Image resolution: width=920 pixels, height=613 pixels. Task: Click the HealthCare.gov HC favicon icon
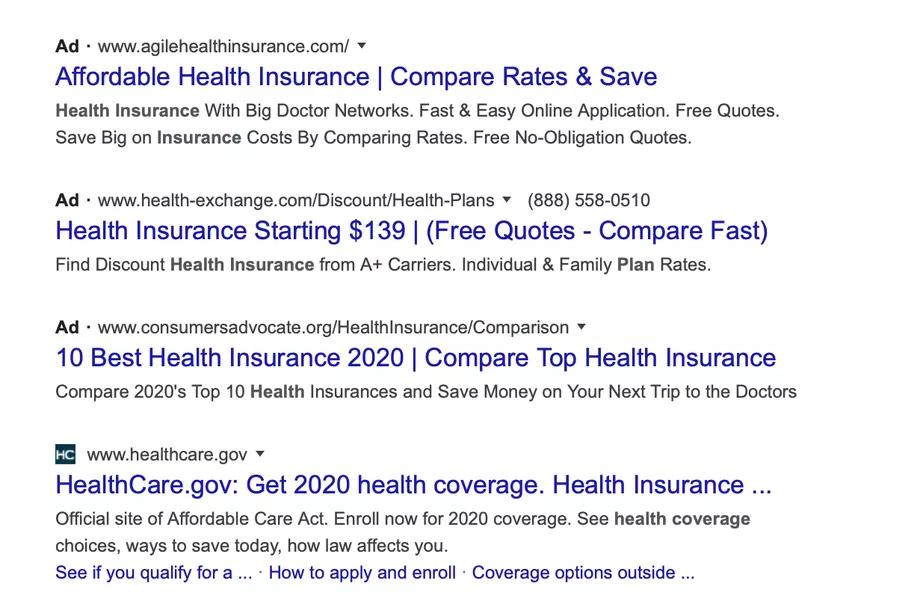tap(65, 454)
